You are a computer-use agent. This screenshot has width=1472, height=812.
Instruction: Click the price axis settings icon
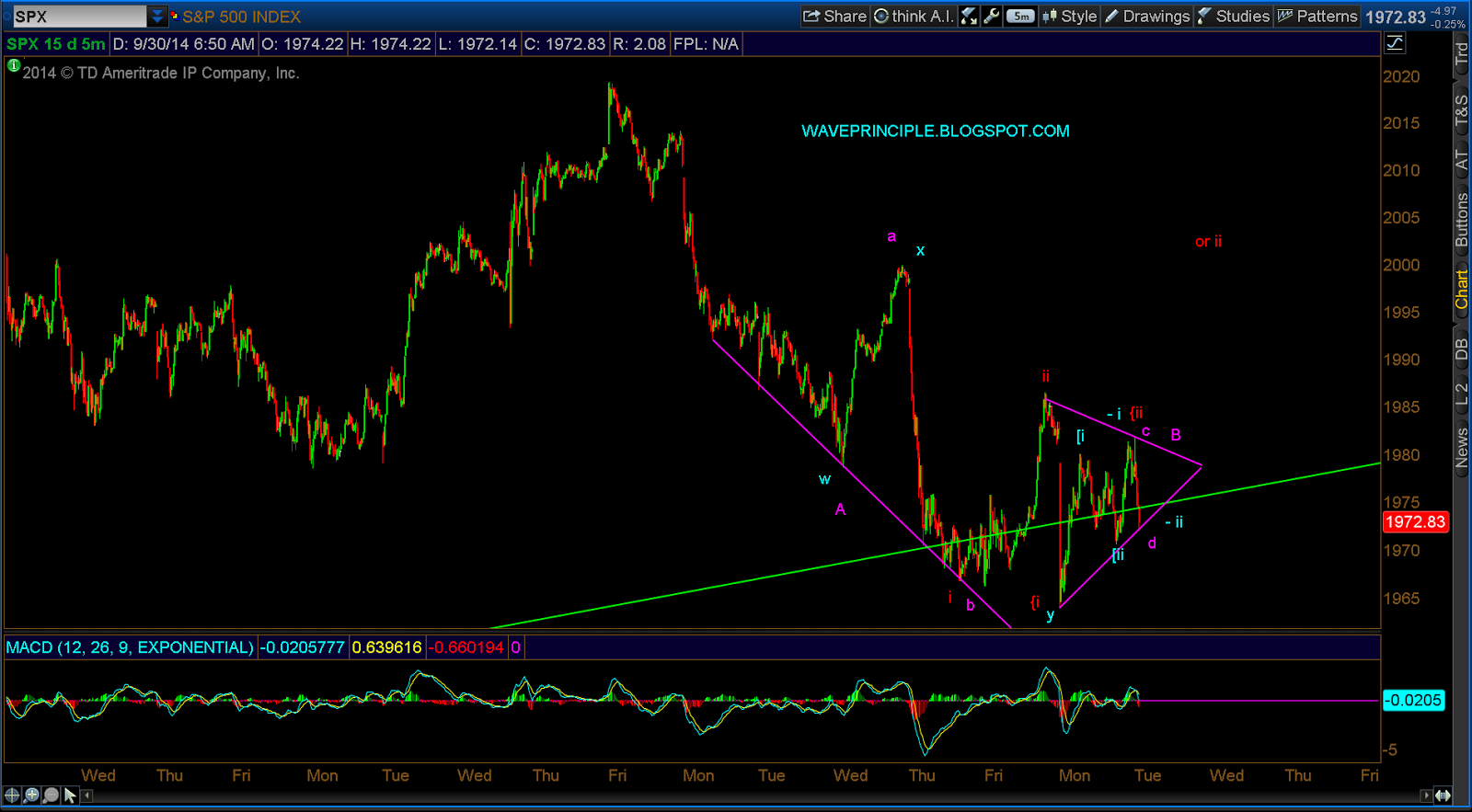(1395, 43)
